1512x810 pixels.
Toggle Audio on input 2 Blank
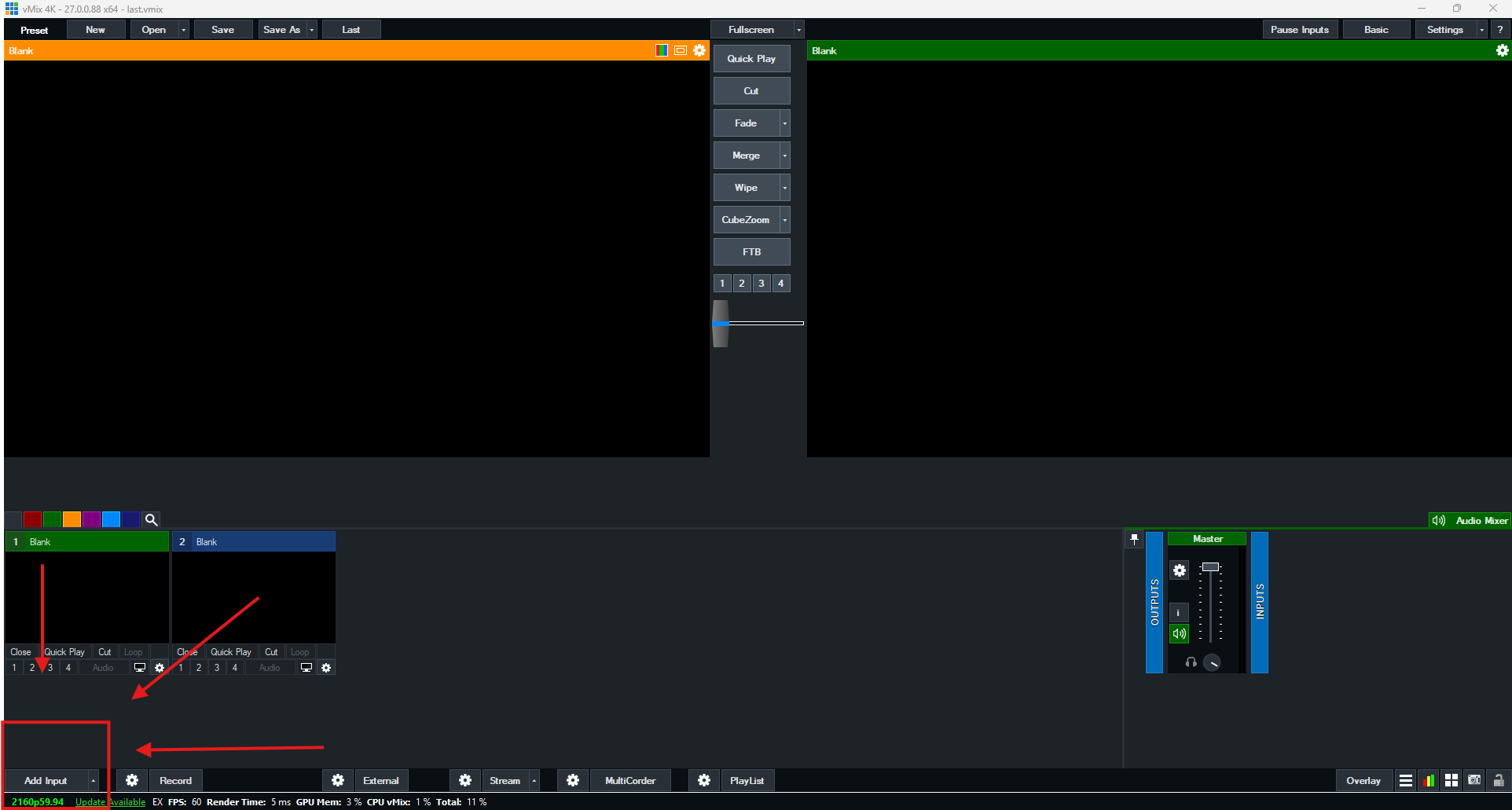(270, 667)
